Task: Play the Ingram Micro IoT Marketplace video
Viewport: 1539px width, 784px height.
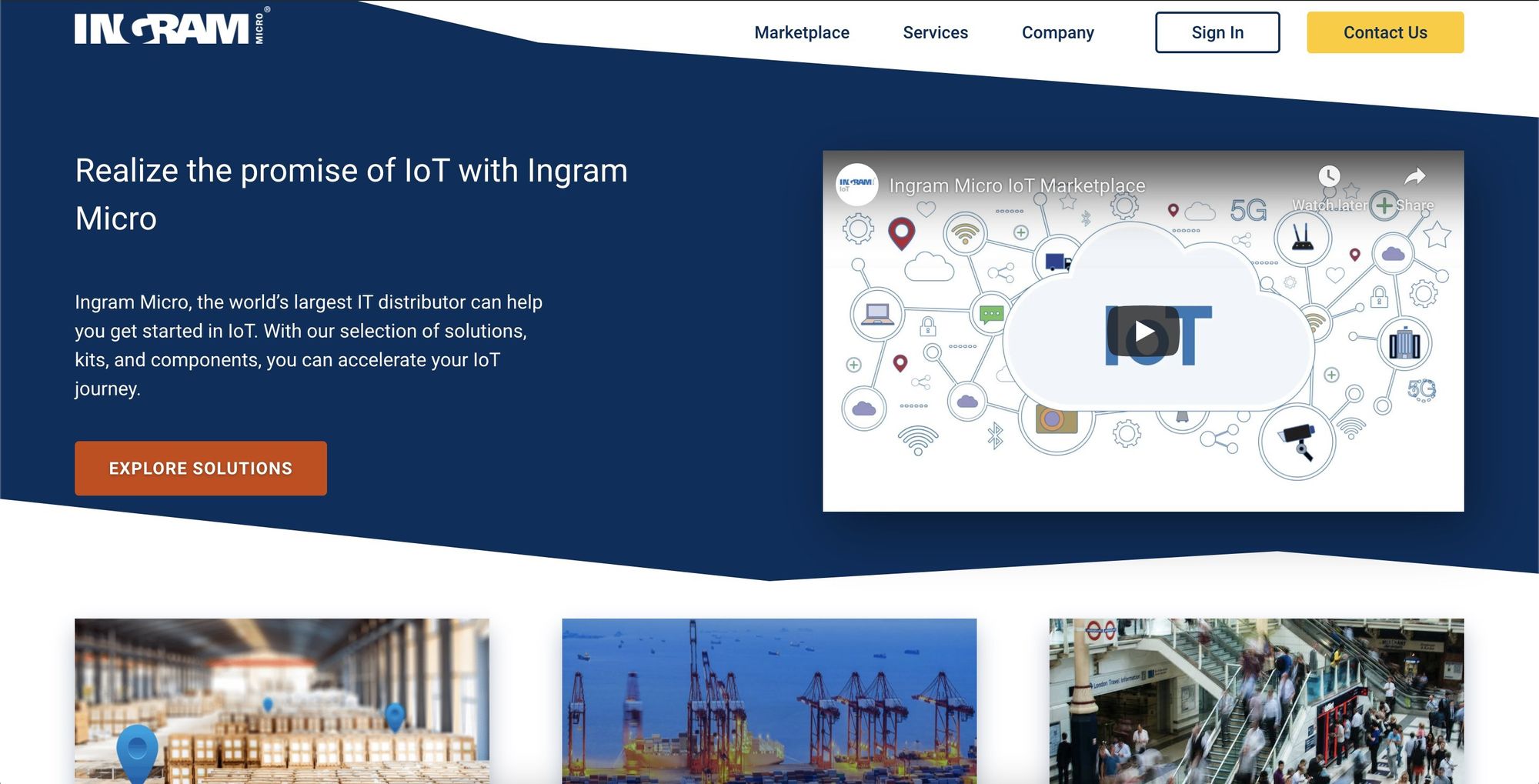Action: [1143, 332]
